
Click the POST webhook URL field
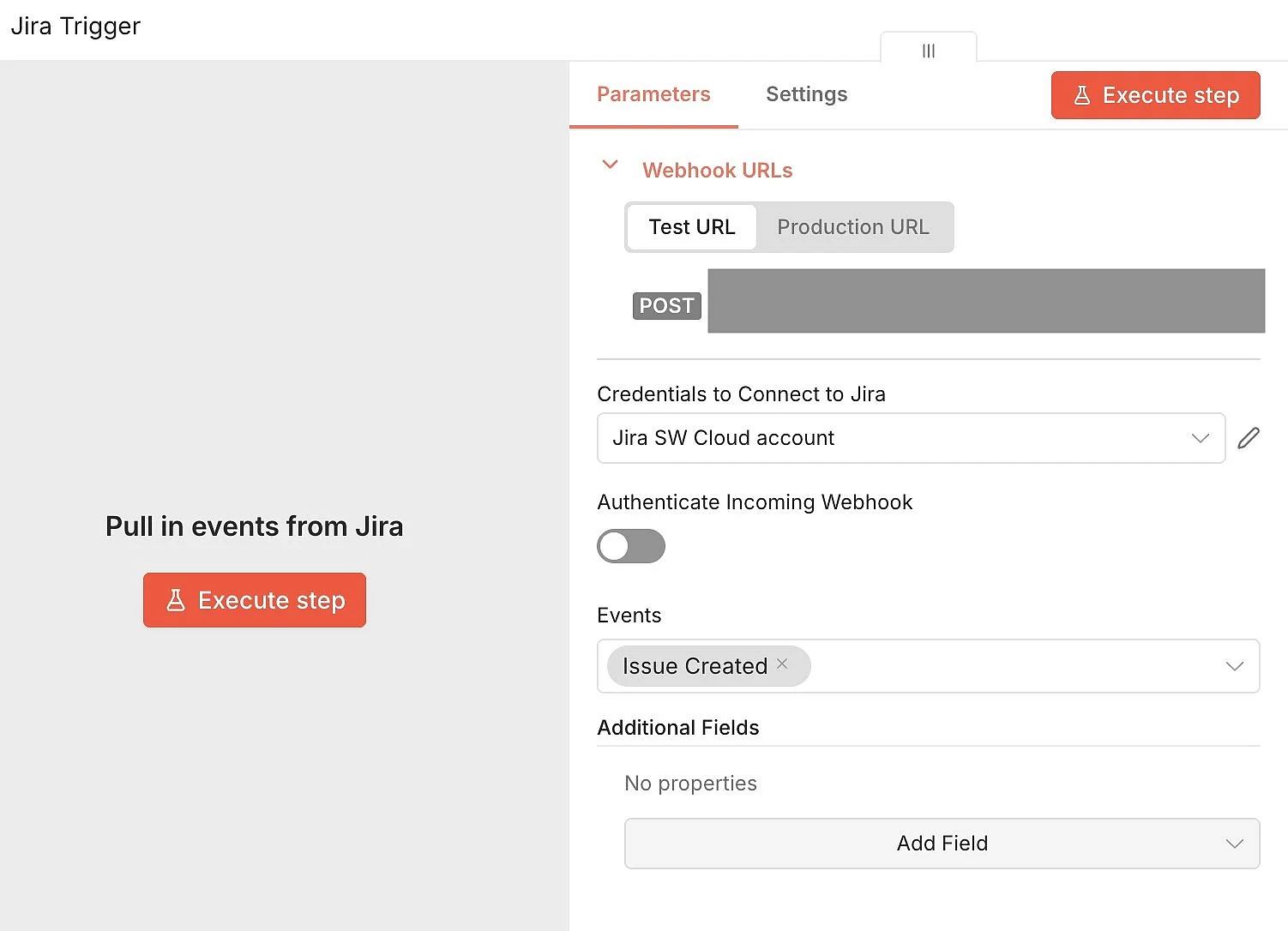click(986, 301)
